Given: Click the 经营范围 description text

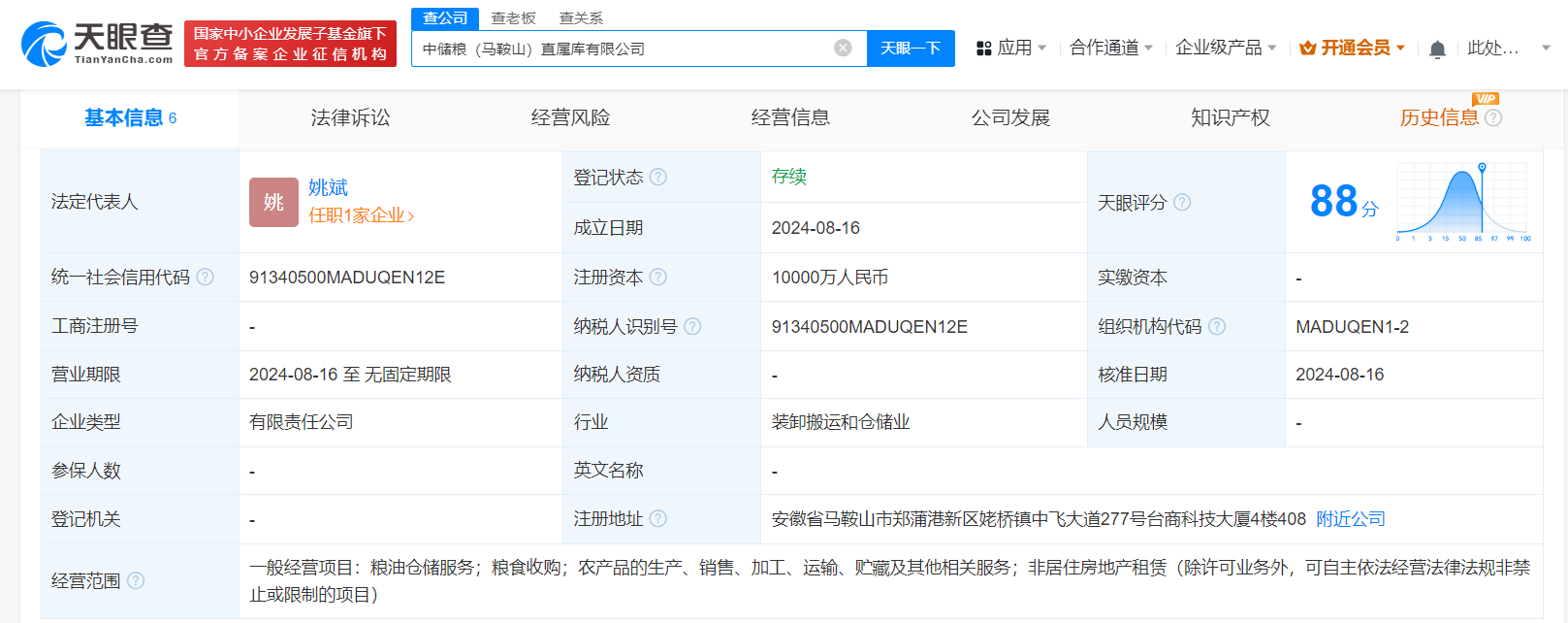Looking at the screenshot, I should [890, 580].
